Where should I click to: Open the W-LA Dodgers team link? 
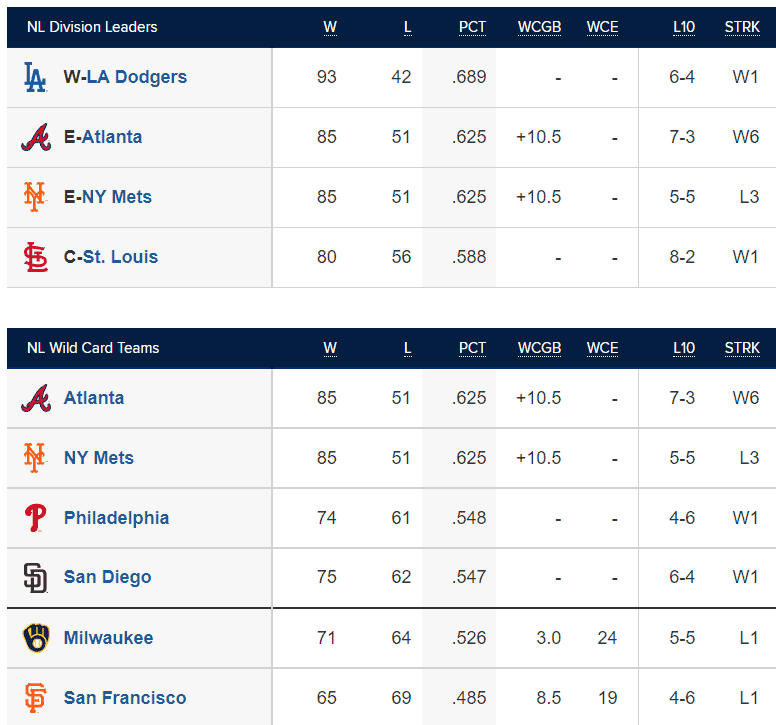[125, 77]
